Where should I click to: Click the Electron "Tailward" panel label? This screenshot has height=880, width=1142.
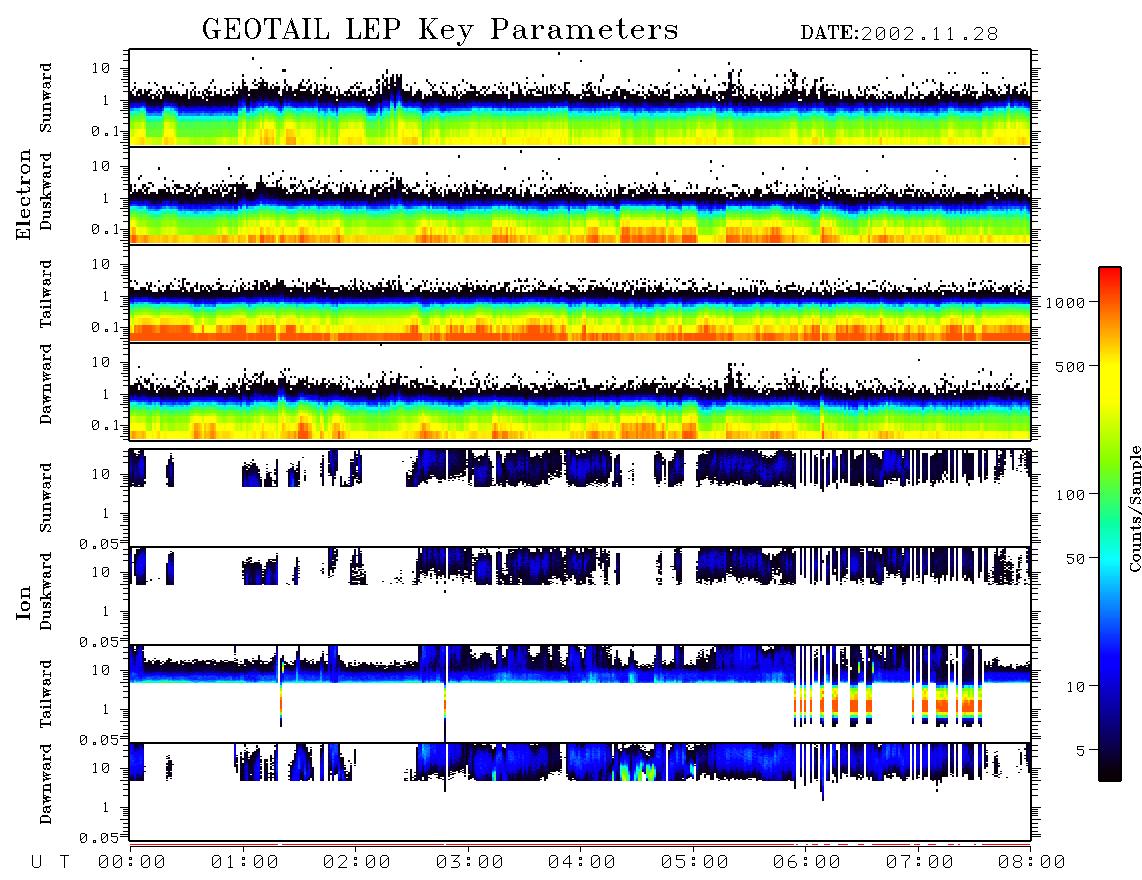click(46, 294)
